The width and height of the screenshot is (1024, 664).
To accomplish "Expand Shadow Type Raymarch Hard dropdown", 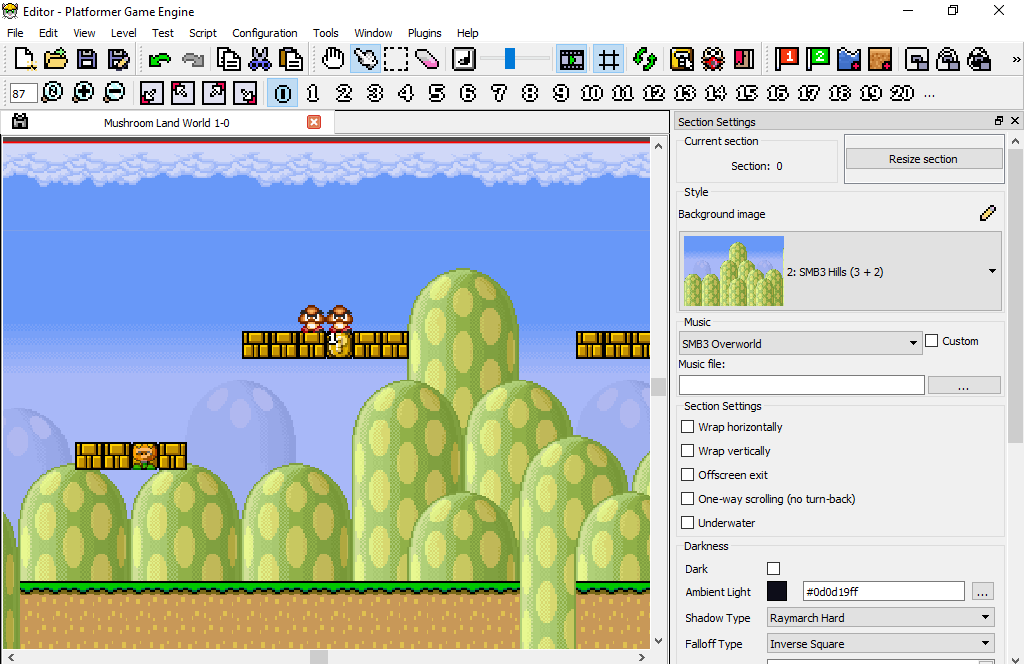I will 880,618.
